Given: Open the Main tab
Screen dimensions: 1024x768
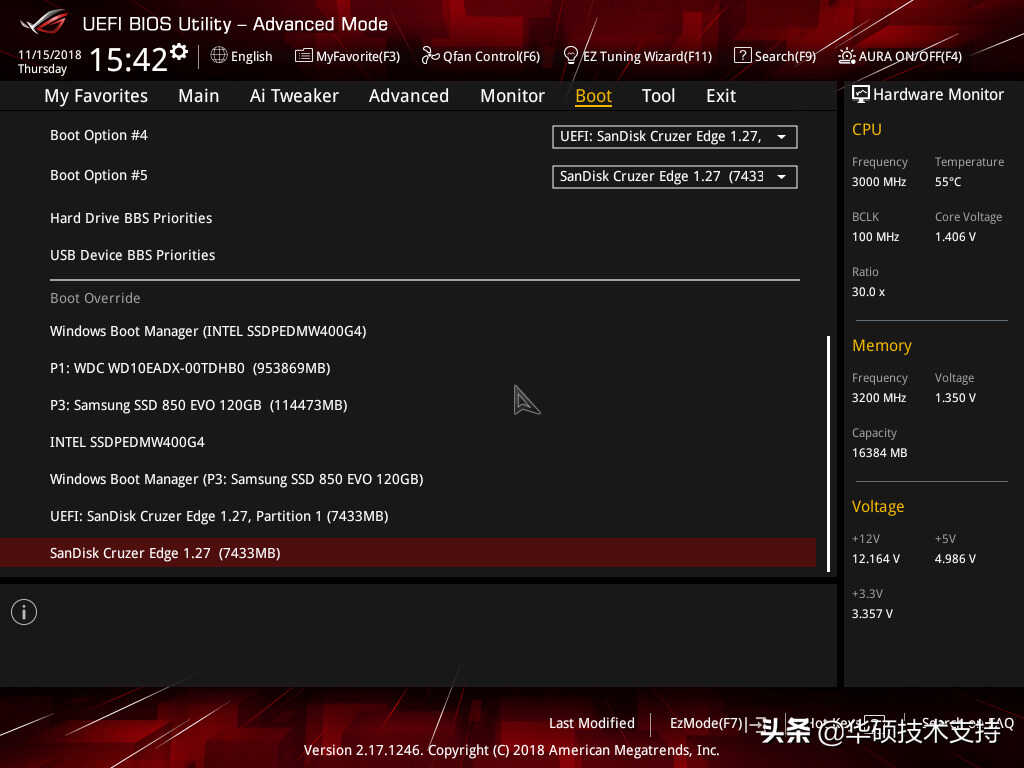Looking at the screenshot, I should [199, 96].
